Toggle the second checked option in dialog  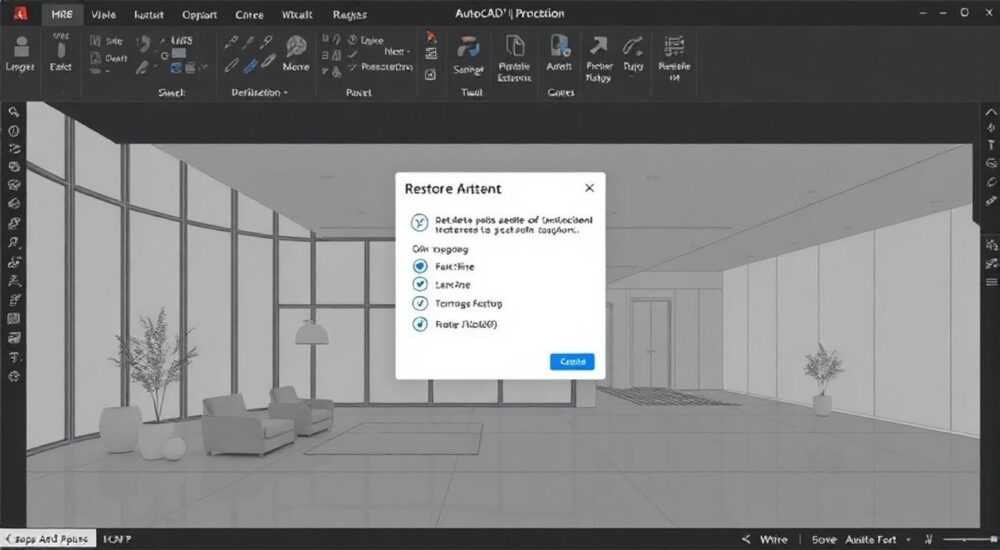420,284
